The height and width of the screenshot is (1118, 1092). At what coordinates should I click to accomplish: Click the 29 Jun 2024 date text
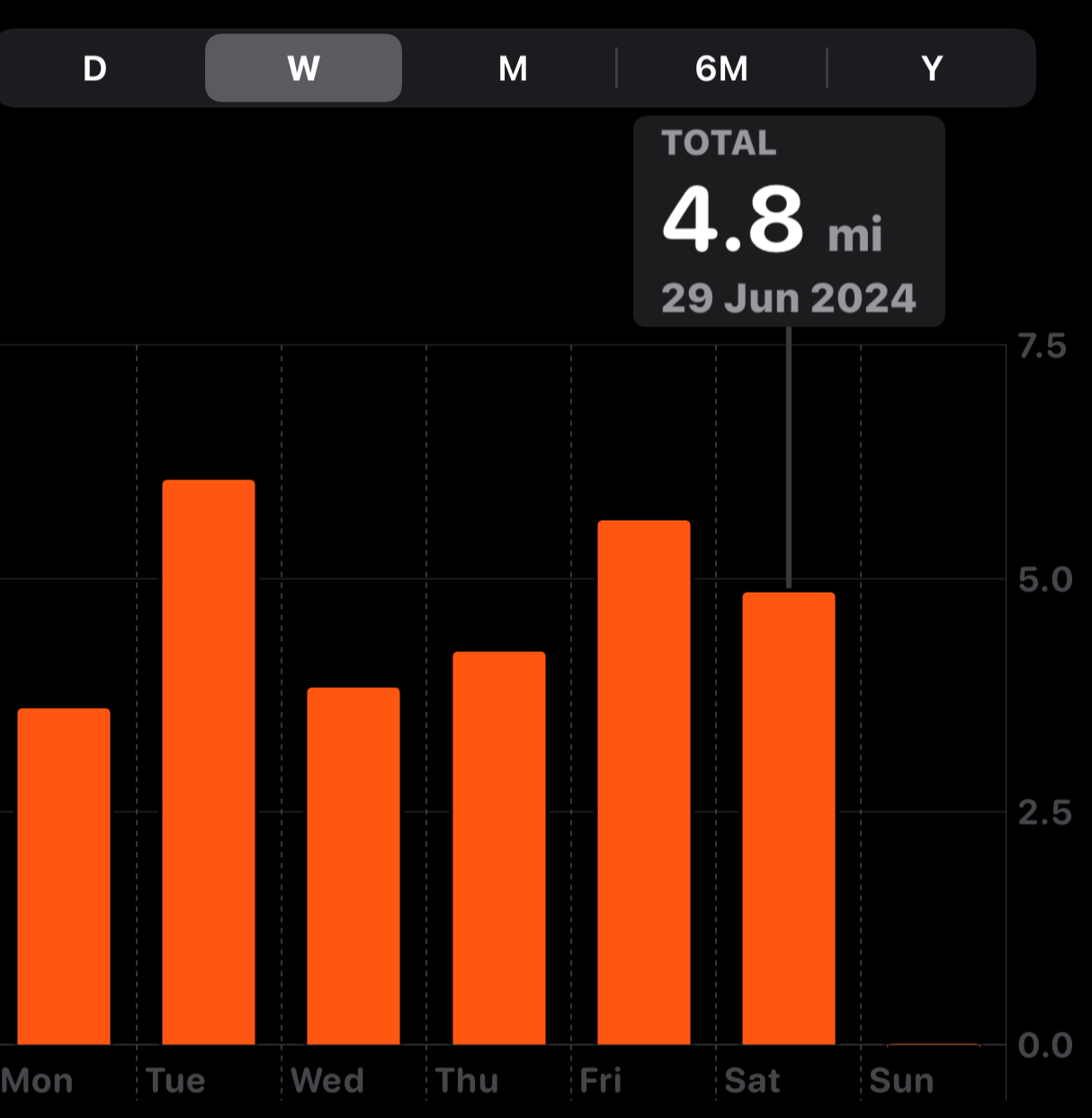click(x=788, y=298)
